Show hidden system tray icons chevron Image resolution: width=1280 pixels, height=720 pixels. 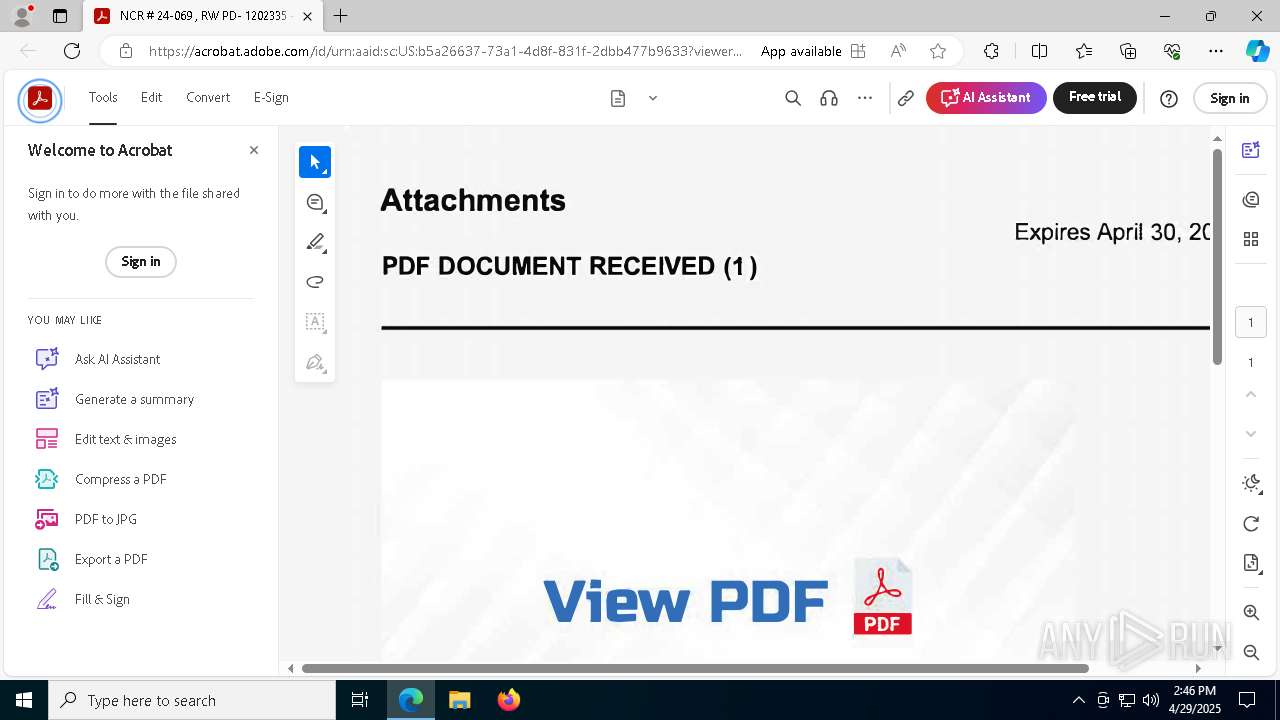1078,700
